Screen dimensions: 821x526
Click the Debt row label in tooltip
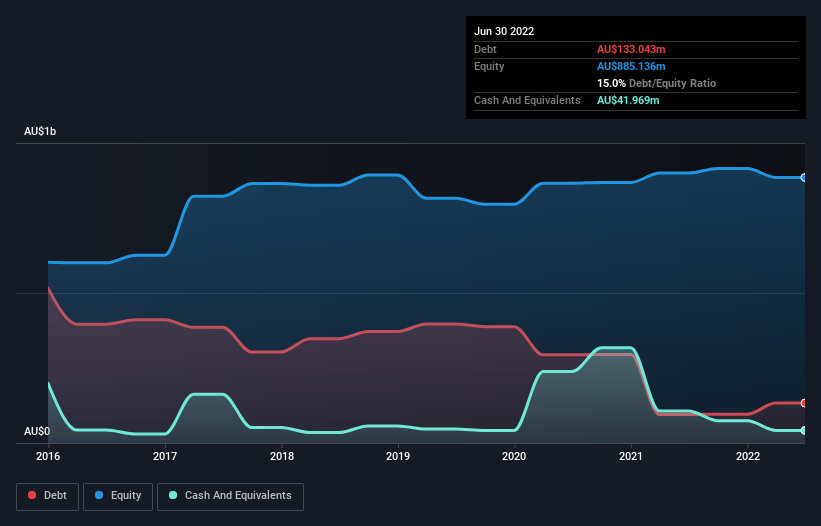485,49
